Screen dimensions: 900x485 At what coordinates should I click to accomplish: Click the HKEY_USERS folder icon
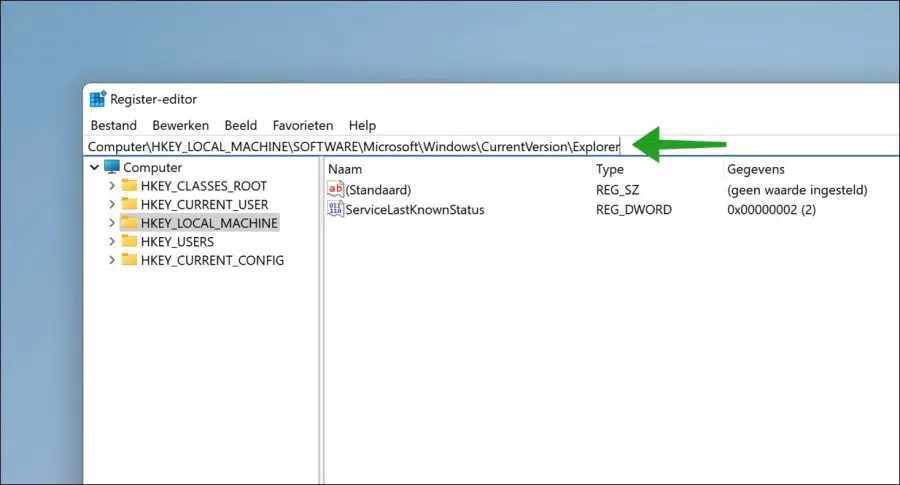pos(129,241)
